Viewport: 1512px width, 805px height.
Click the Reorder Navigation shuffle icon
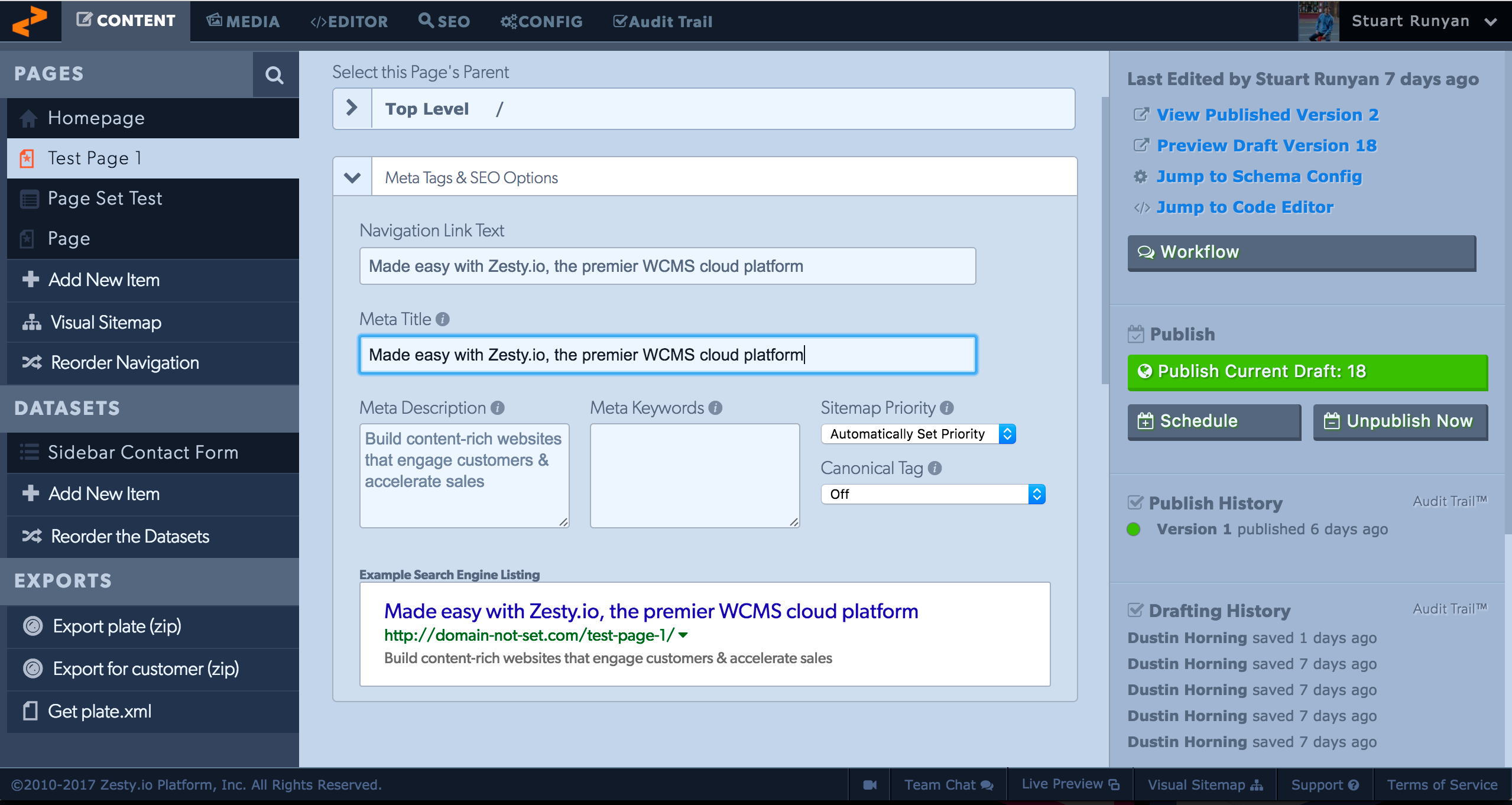click(32, 362)
